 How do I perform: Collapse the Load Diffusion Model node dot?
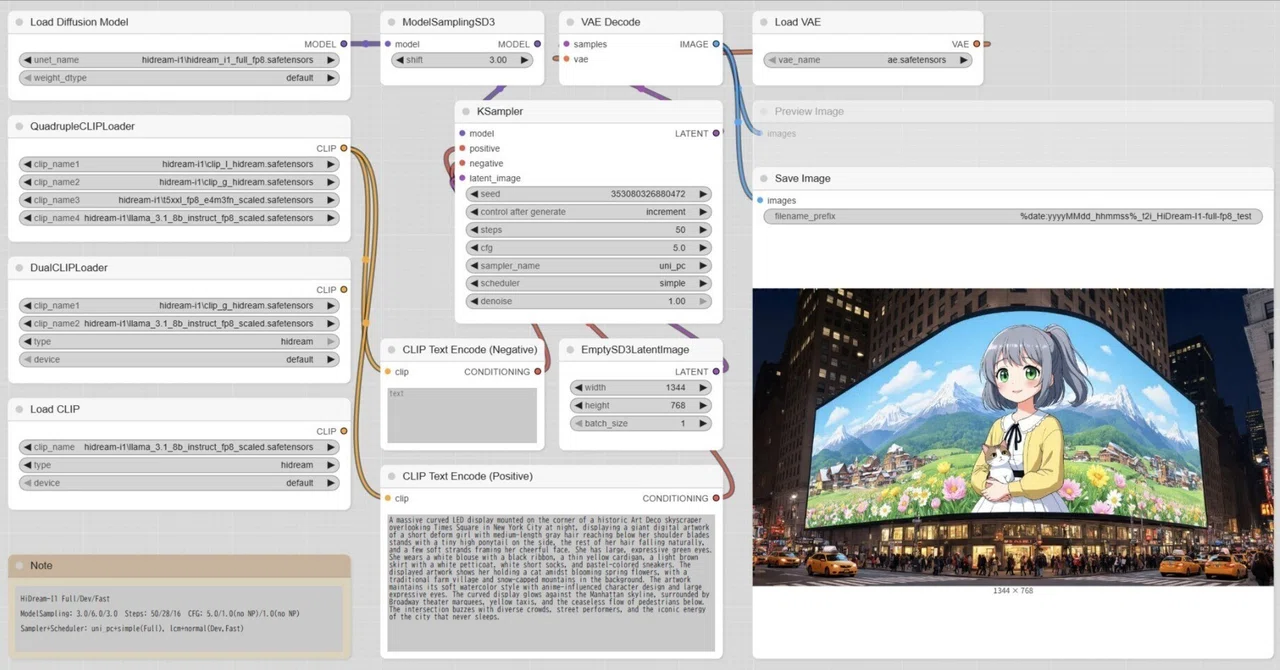pyautogui.click(x=18, y=22)
